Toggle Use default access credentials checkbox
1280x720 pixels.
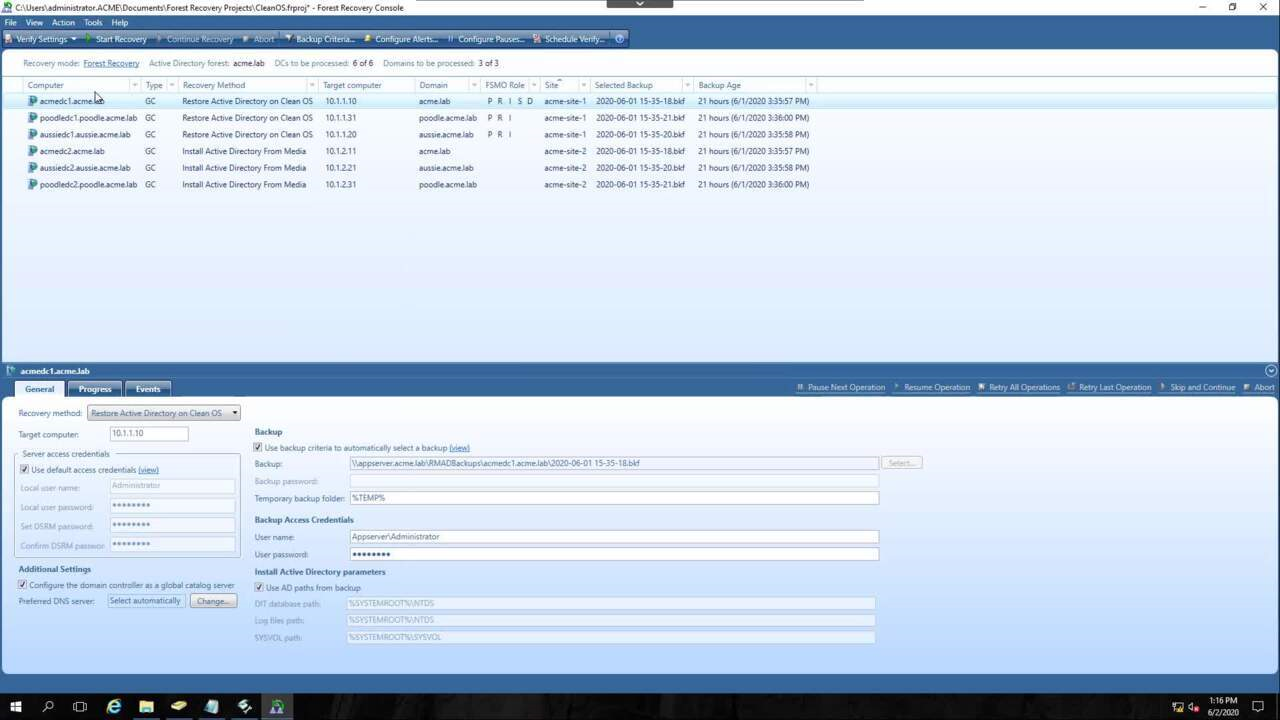[x=25, y=470]
